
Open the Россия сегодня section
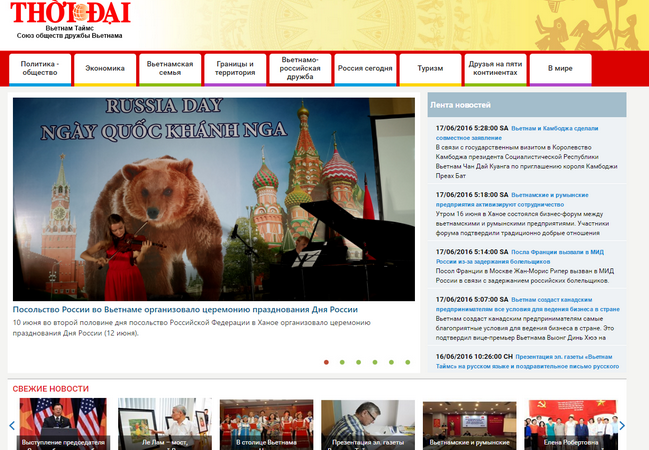[x=365, y=69]
